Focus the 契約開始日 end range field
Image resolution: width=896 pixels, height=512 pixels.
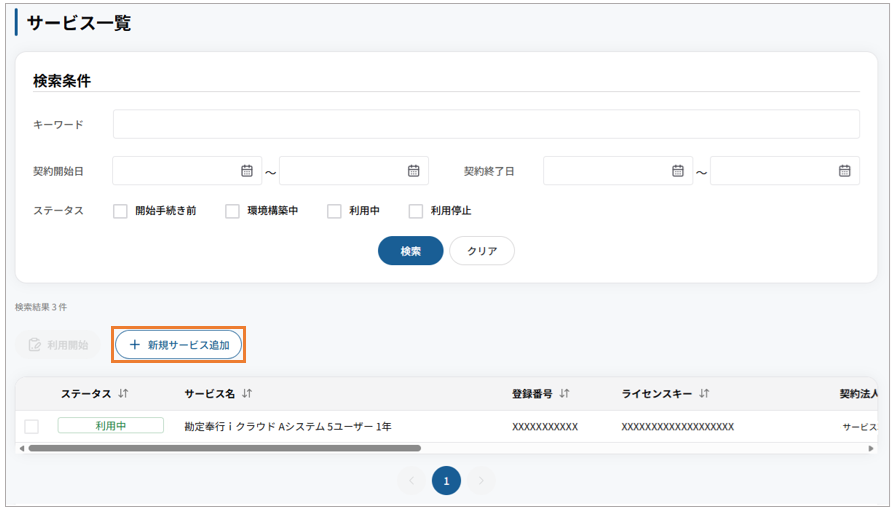pos(354,171)
